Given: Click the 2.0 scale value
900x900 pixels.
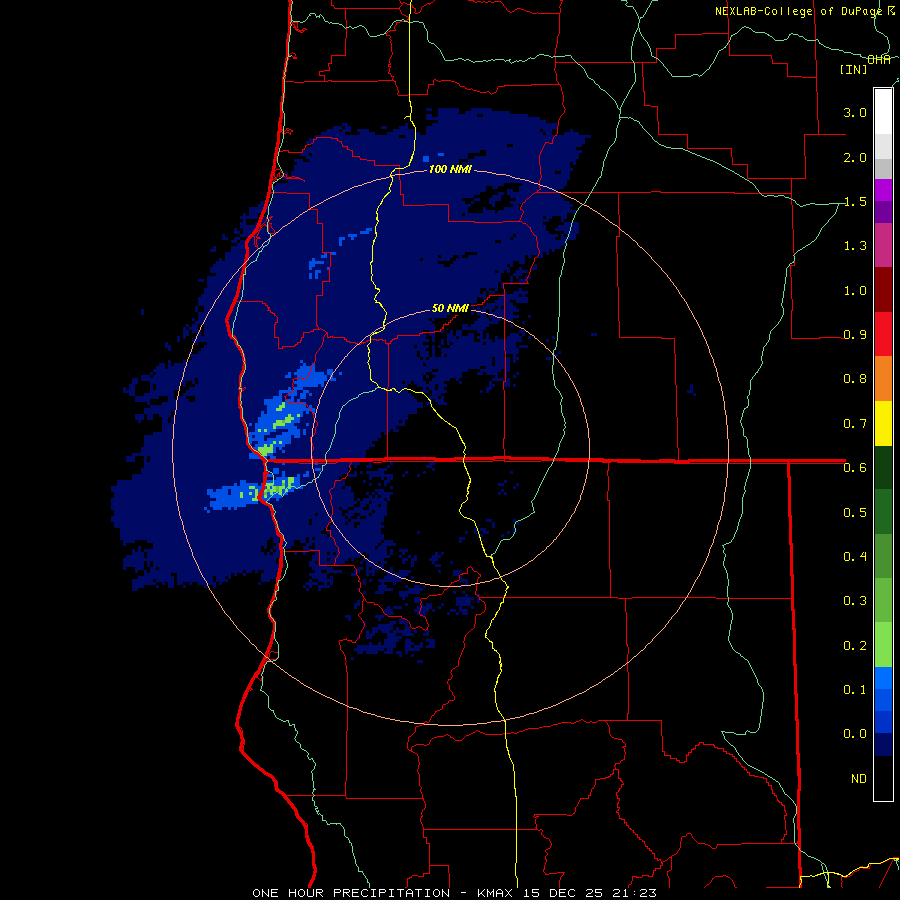Looking at the screenshot, I should point(855,157).
